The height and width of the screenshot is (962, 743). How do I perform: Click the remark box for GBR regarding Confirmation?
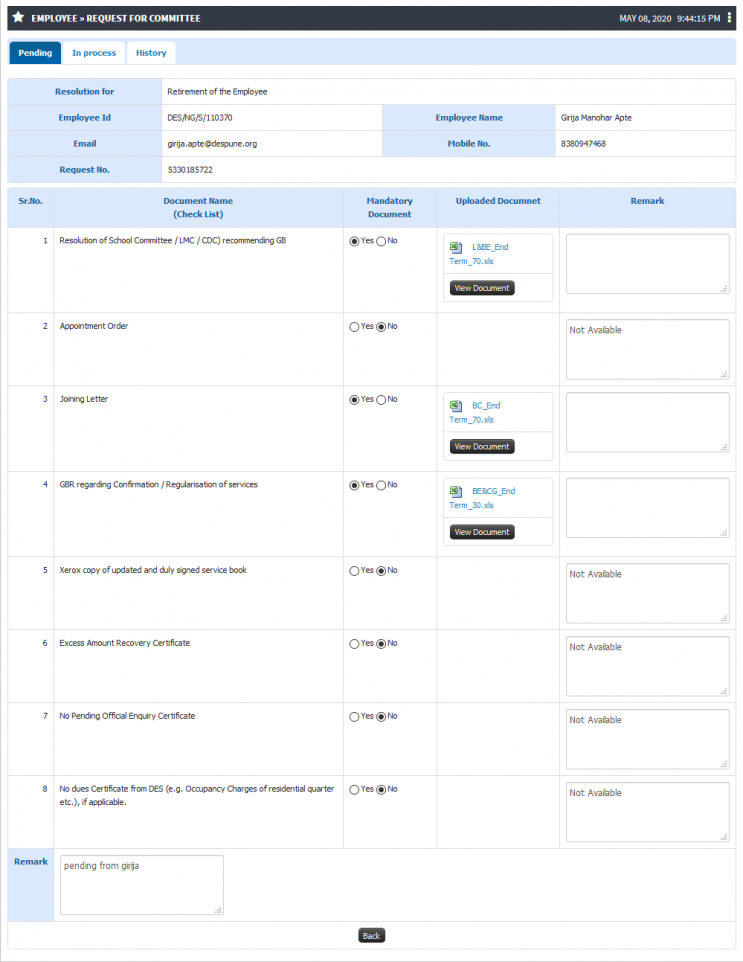pos(647,507)
